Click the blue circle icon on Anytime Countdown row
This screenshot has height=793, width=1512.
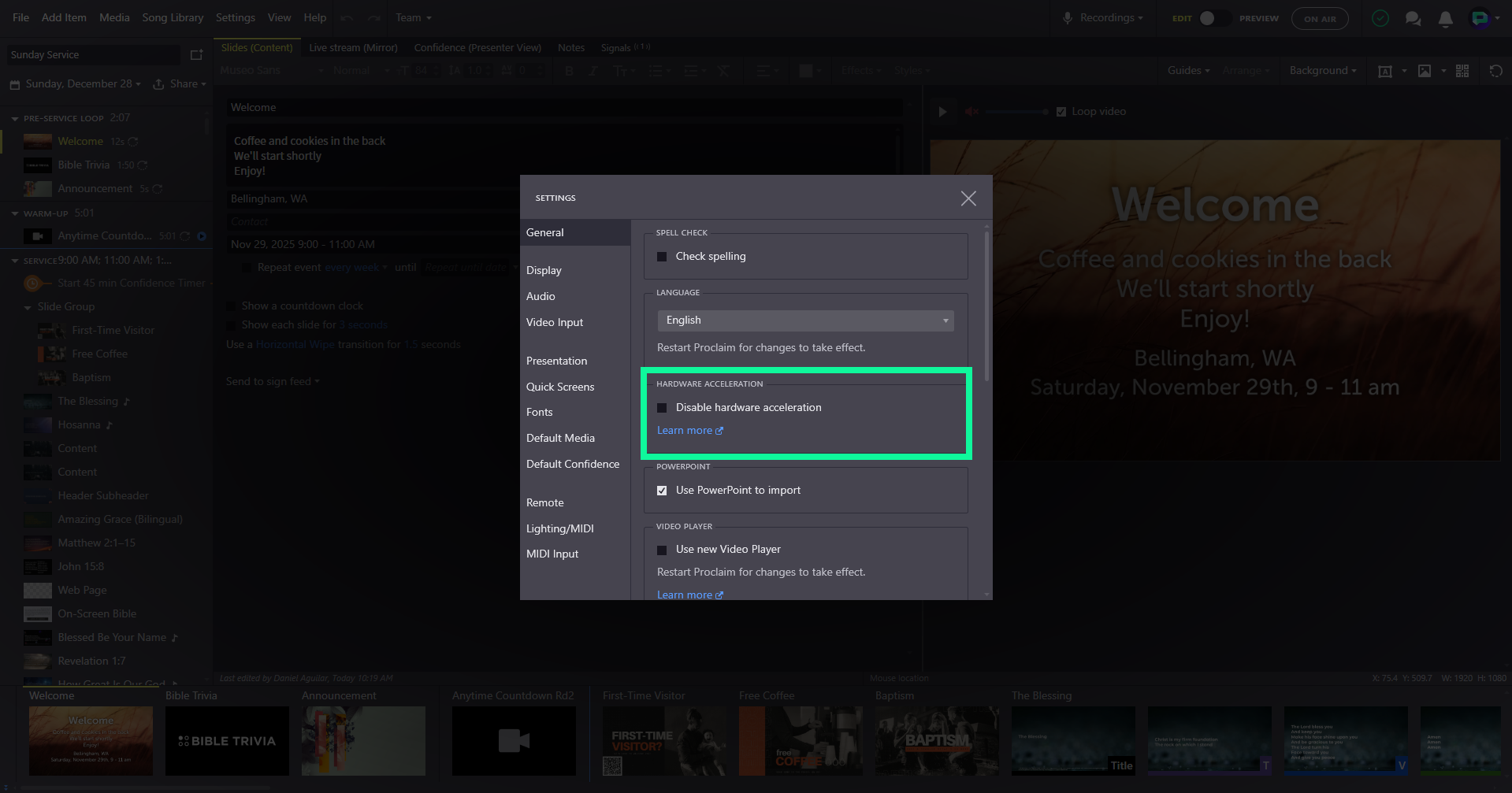pyautogui.click(x=202, y=236)
